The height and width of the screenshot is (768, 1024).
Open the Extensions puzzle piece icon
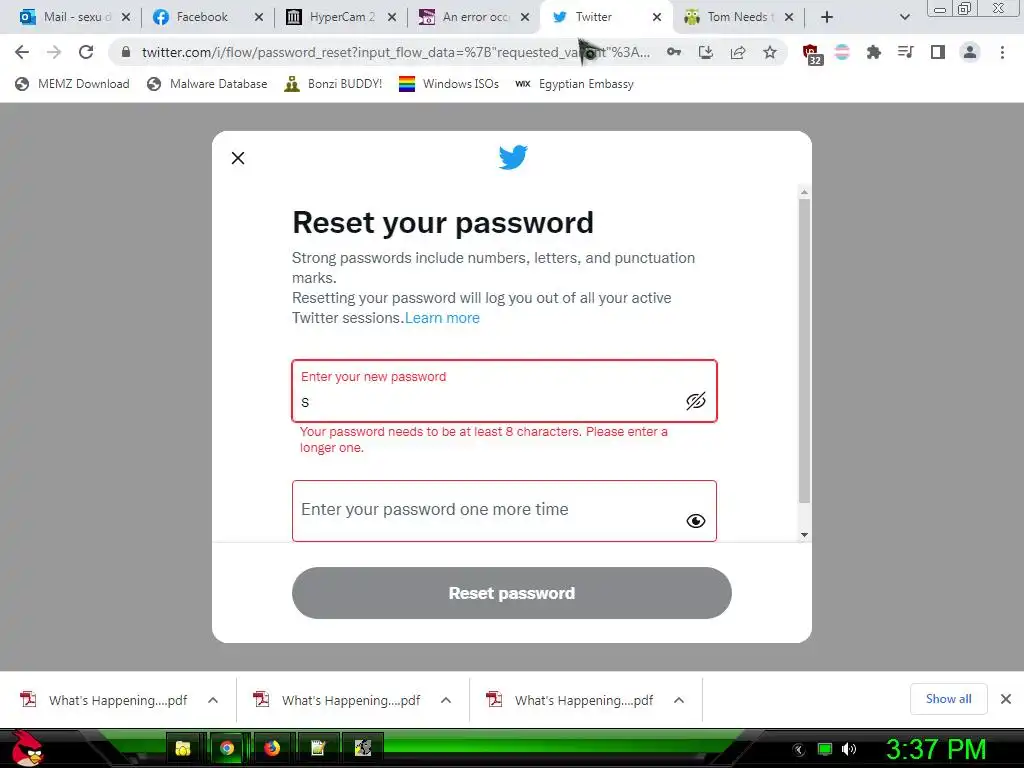click(873, 52)
